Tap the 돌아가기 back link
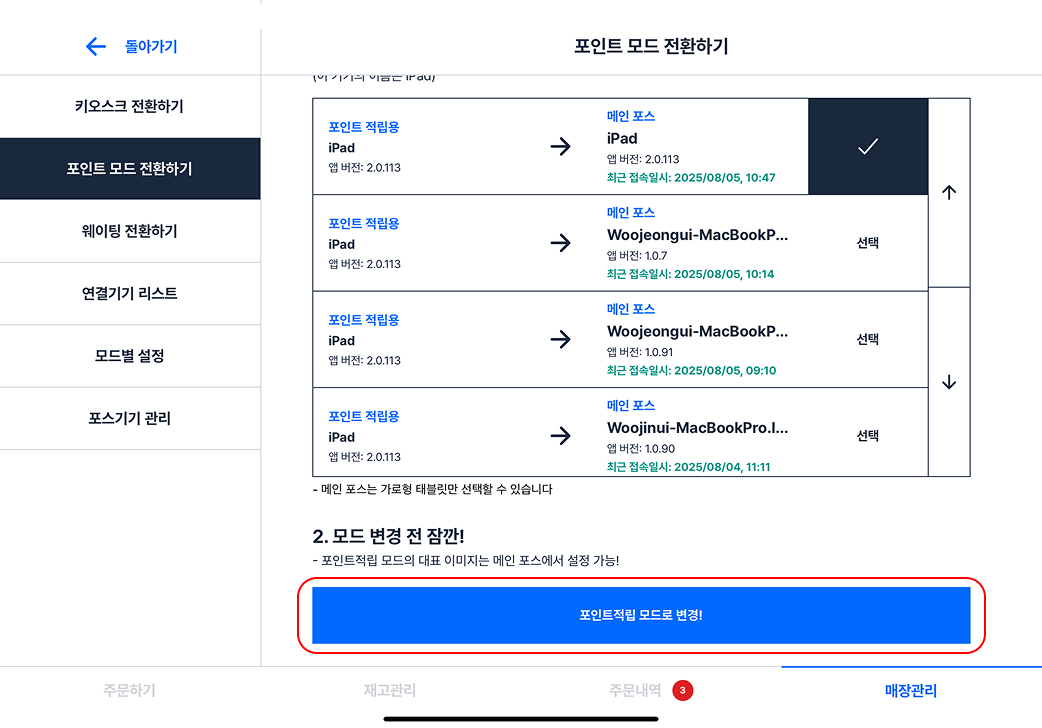Image resolution: width=1042 pixels, height=728 pixels. 151,46
